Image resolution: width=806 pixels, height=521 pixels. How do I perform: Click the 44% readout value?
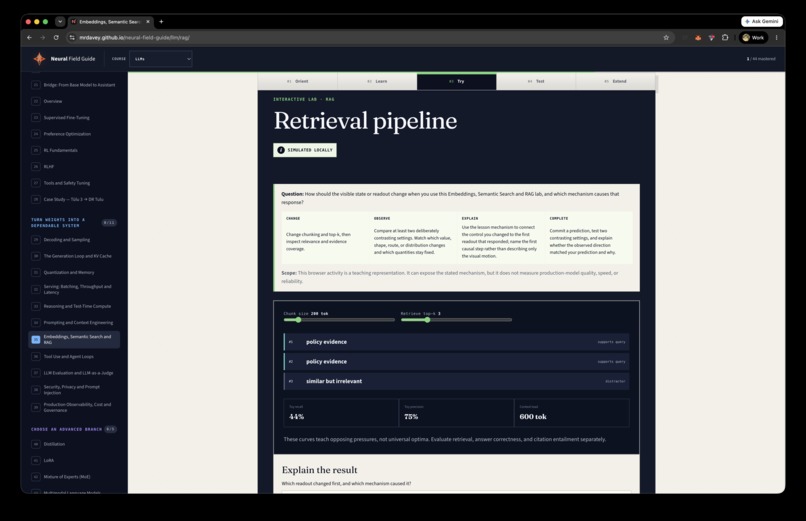pos(297,417)
